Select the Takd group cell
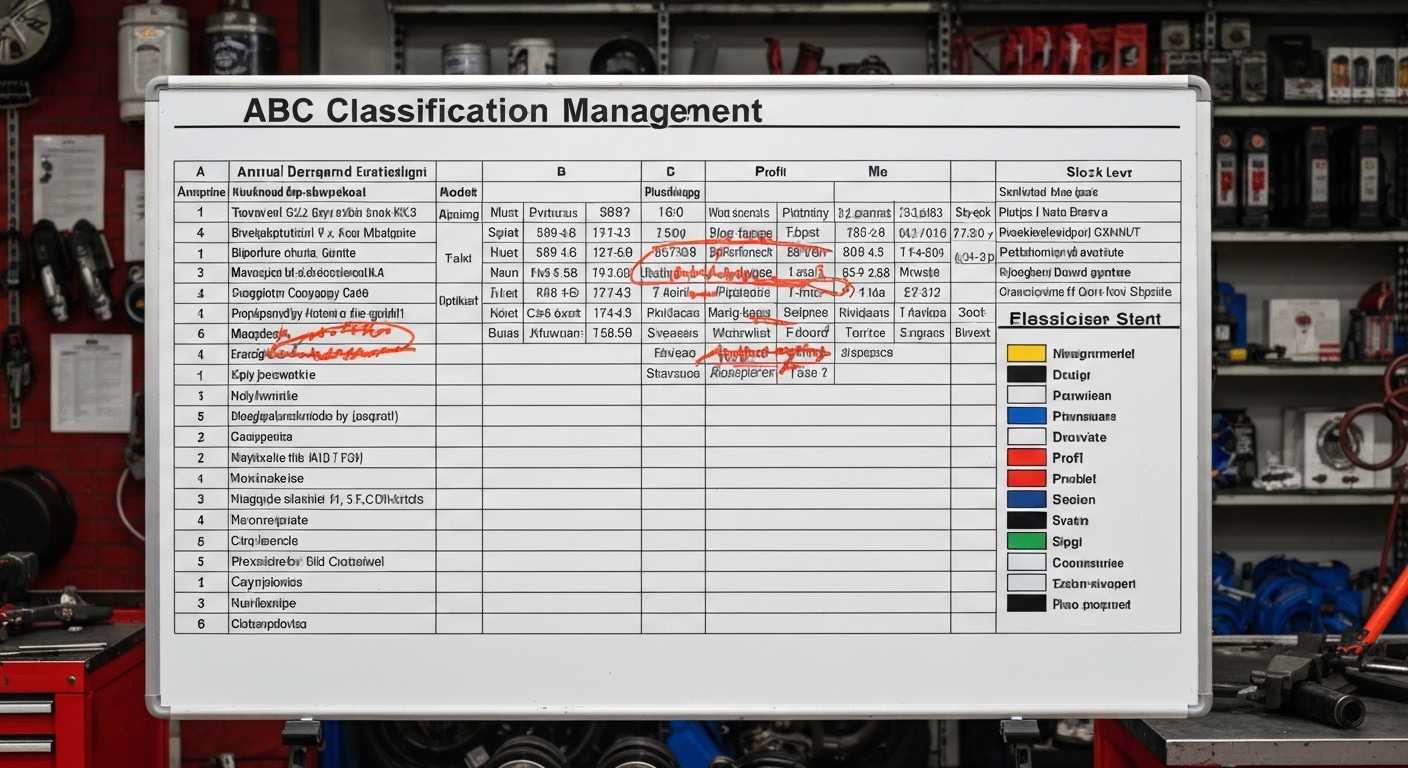This screenshot has height=768, width=1408. click(458, 257)
